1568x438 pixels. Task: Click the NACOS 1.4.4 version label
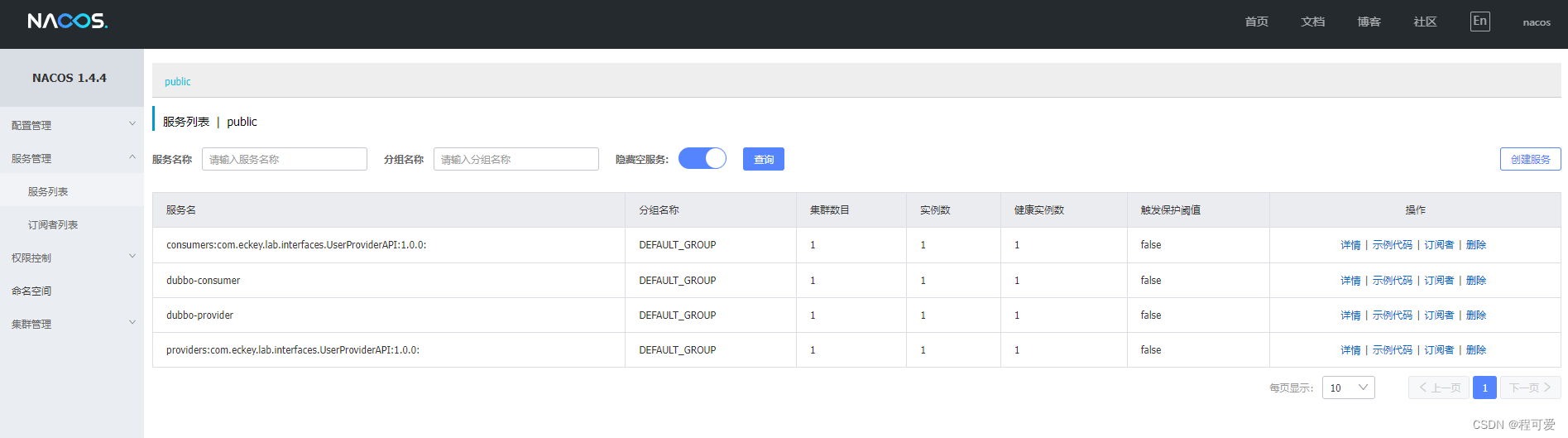point(70,78)
